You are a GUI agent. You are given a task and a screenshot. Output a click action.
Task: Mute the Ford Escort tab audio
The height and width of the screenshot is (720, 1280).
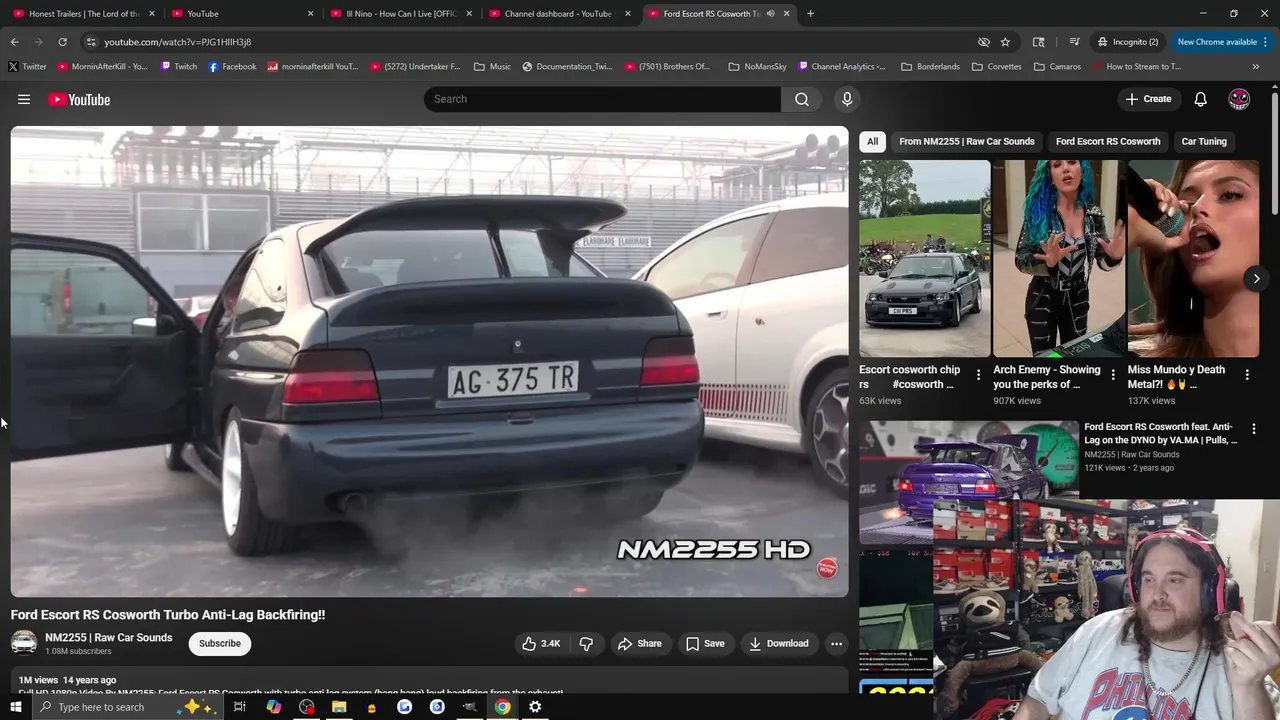(770, 14)
